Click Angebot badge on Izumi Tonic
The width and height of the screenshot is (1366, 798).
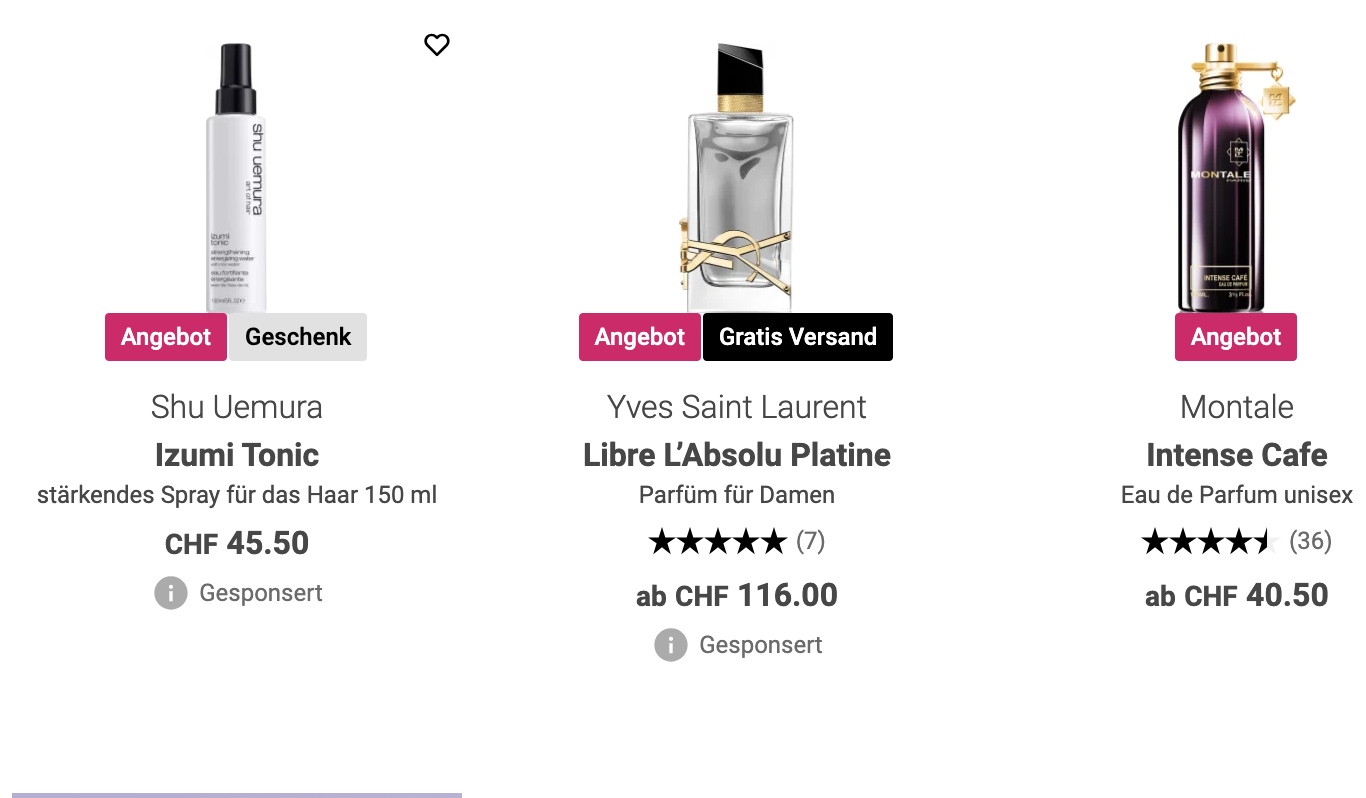coord(166,337)
